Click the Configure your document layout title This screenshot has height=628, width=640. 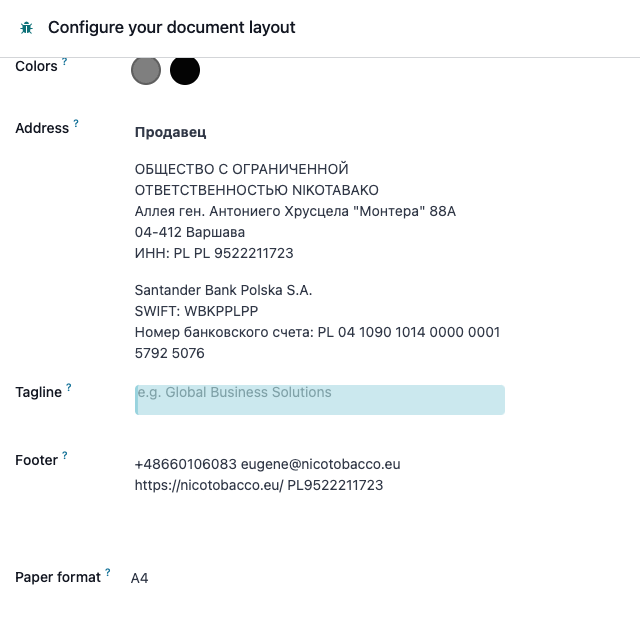[172, 28]
